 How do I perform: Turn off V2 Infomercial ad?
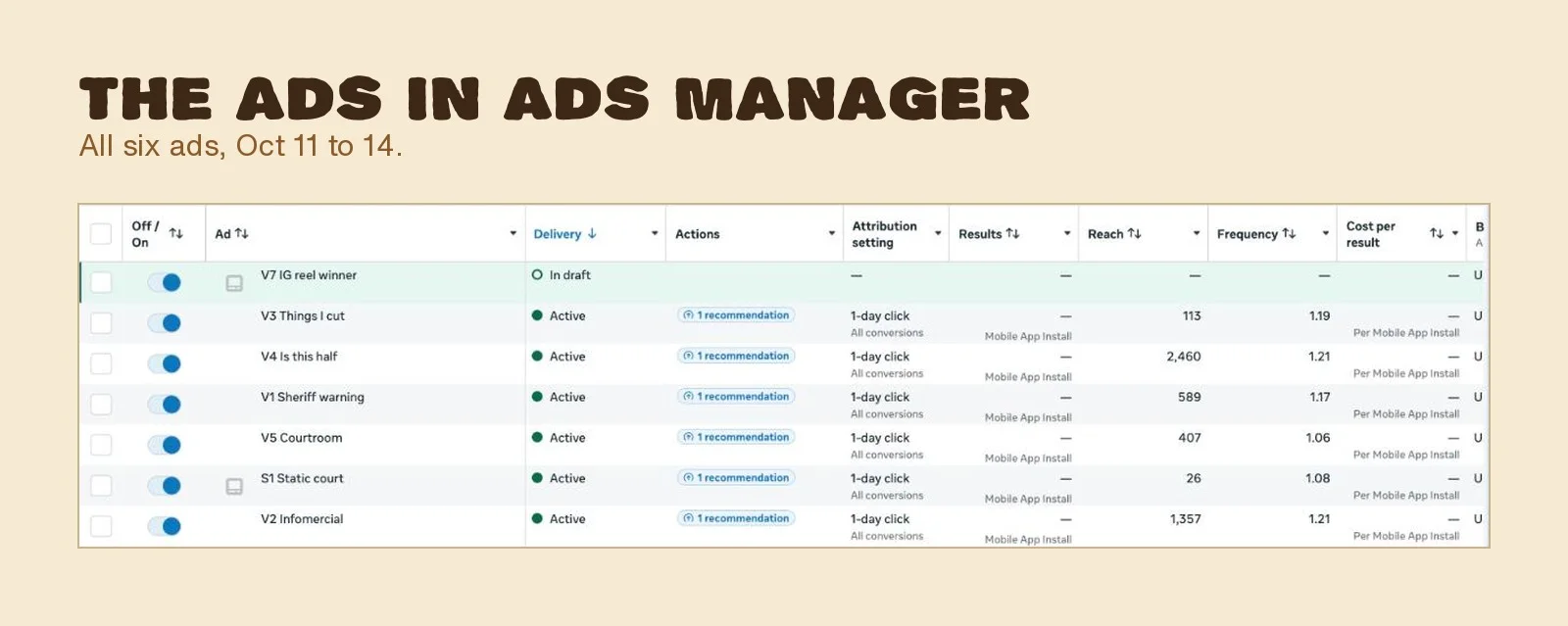tap(165, 526)
